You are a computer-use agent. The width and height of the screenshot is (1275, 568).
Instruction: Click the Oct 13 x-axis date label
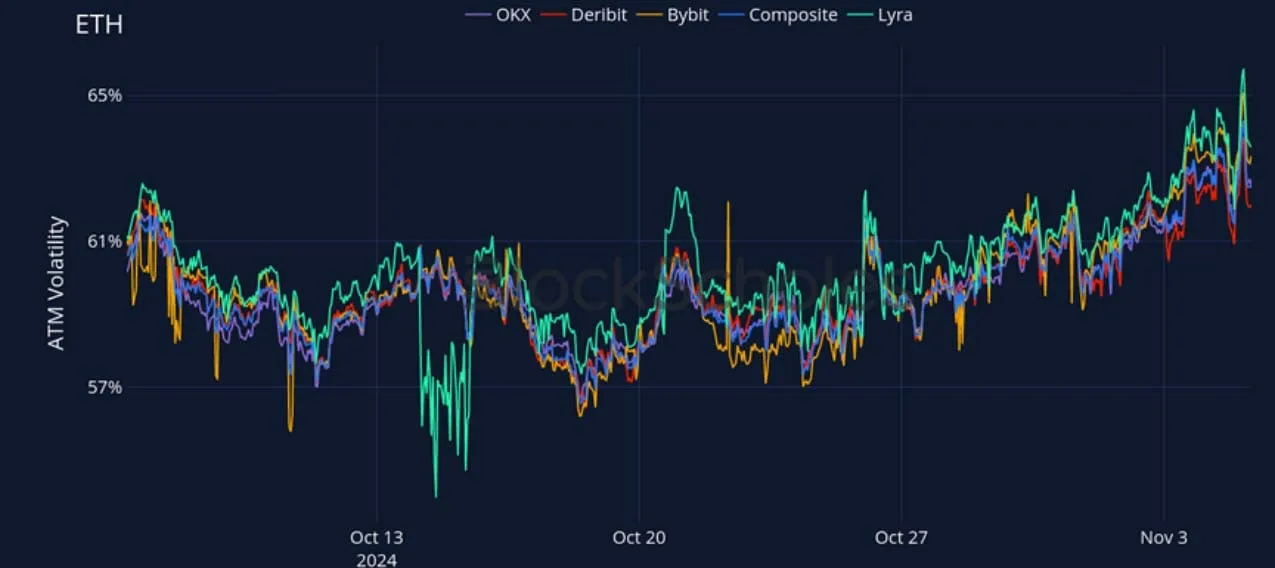pos(376,538)
